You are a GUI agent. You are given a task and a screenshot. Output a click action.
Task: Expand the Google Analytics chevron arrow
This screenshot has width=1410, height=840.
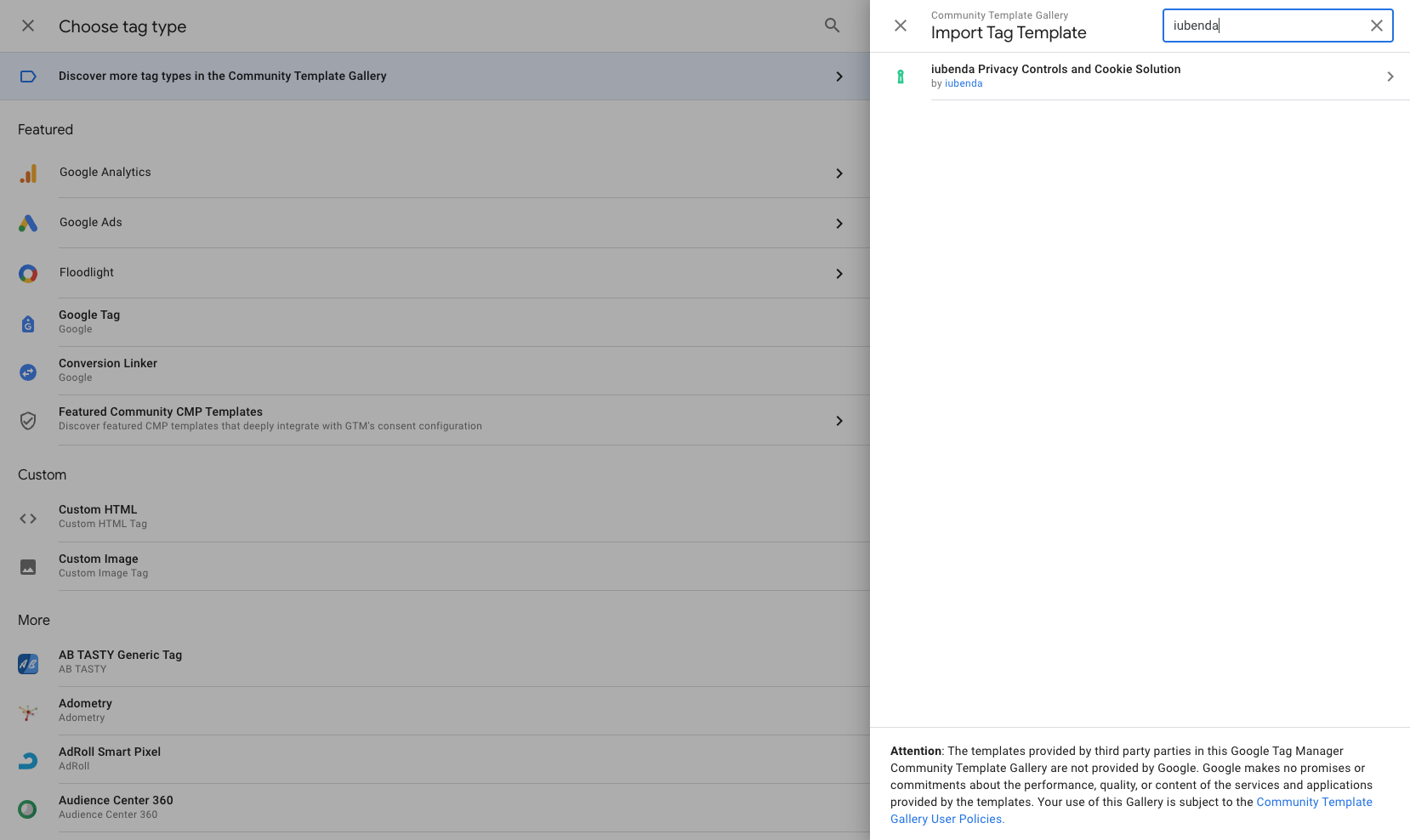[839, 173]
